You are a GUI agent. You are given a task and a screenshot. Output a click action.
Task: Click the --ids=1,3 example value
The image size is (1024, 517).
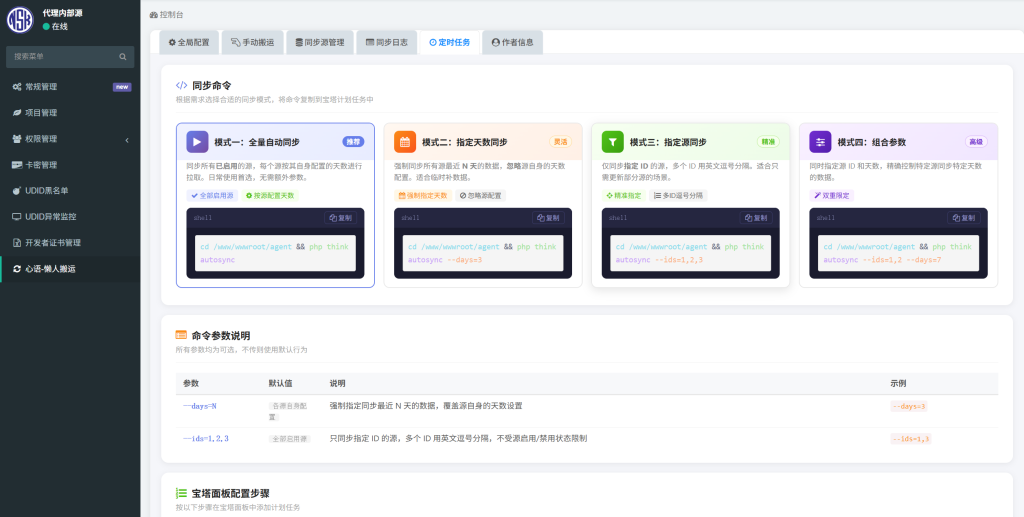tap(911, 439)
